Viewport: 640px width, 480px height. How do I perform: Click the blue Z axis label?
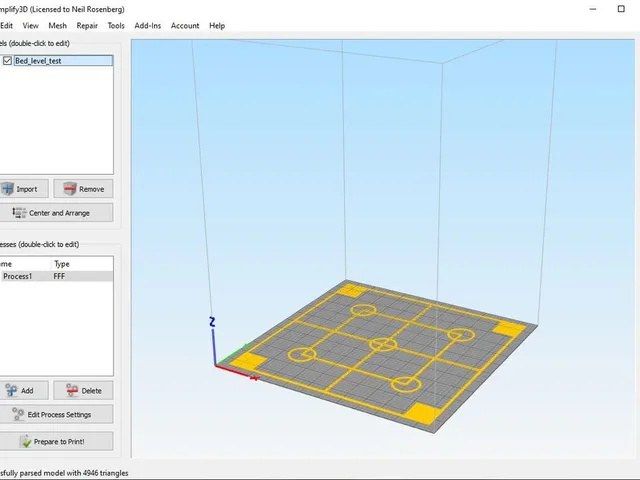[x=212, y=322]
